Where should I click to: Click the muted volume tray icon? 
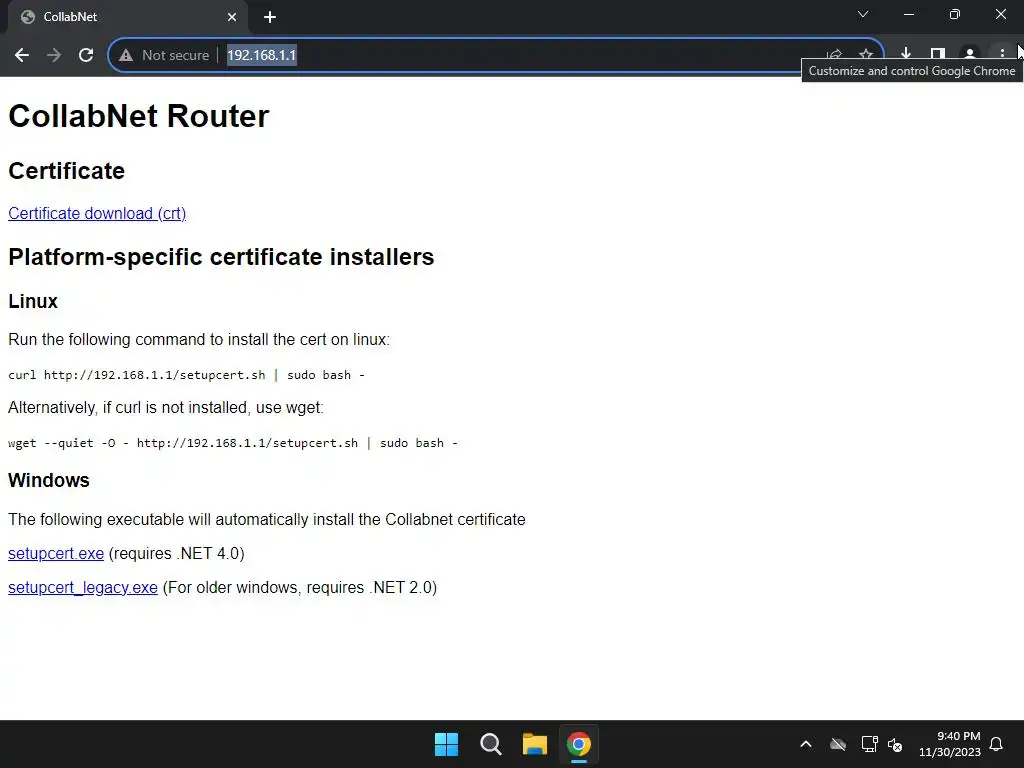pos(895,744)
